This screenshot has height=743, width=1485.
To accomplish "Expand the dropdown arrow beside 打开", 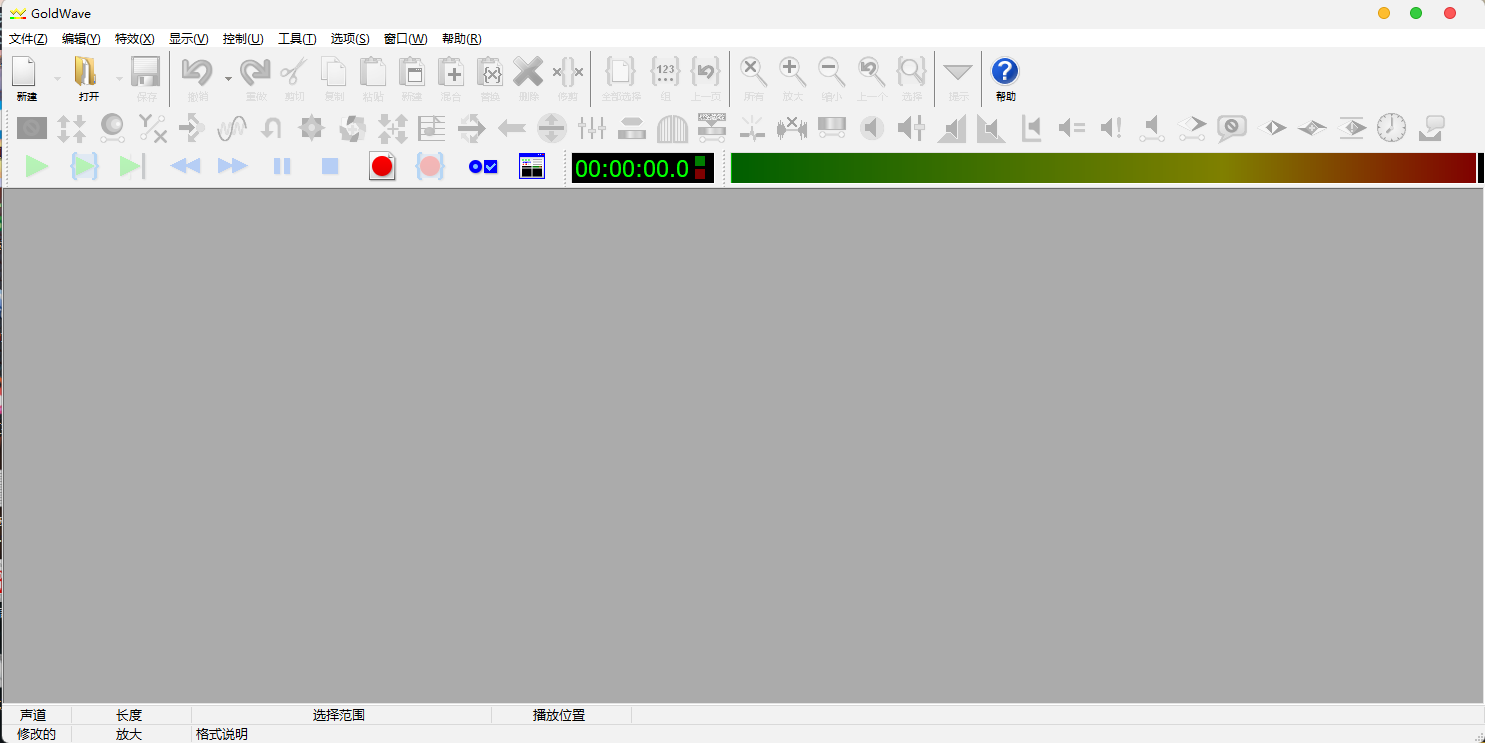I will click(x=119, y=78).
